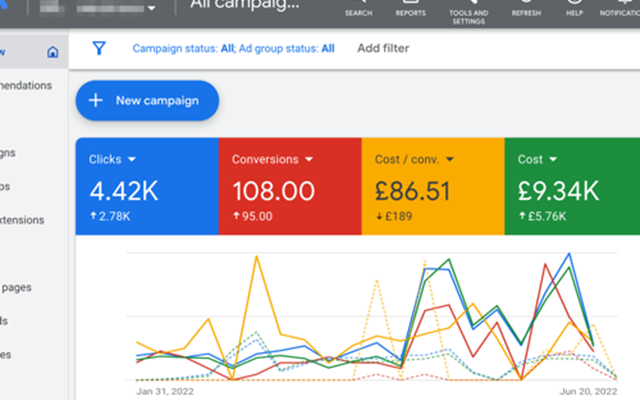
Task: Open Recommendations in the sidebar
Action: [26, 85]
